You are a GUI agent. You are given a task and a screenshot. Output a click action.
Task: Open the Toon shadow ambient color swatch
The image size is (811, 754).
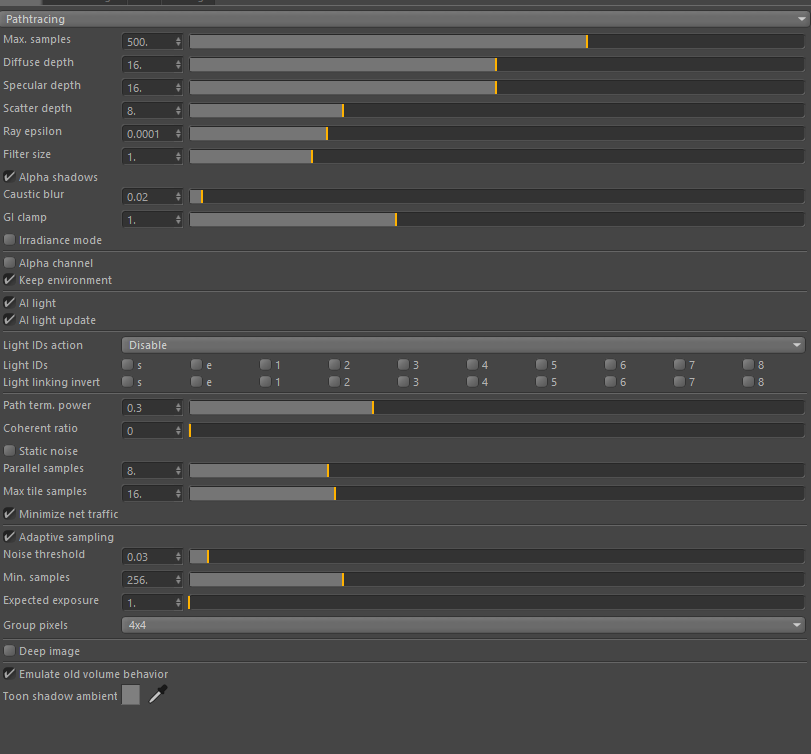[131, 695]
